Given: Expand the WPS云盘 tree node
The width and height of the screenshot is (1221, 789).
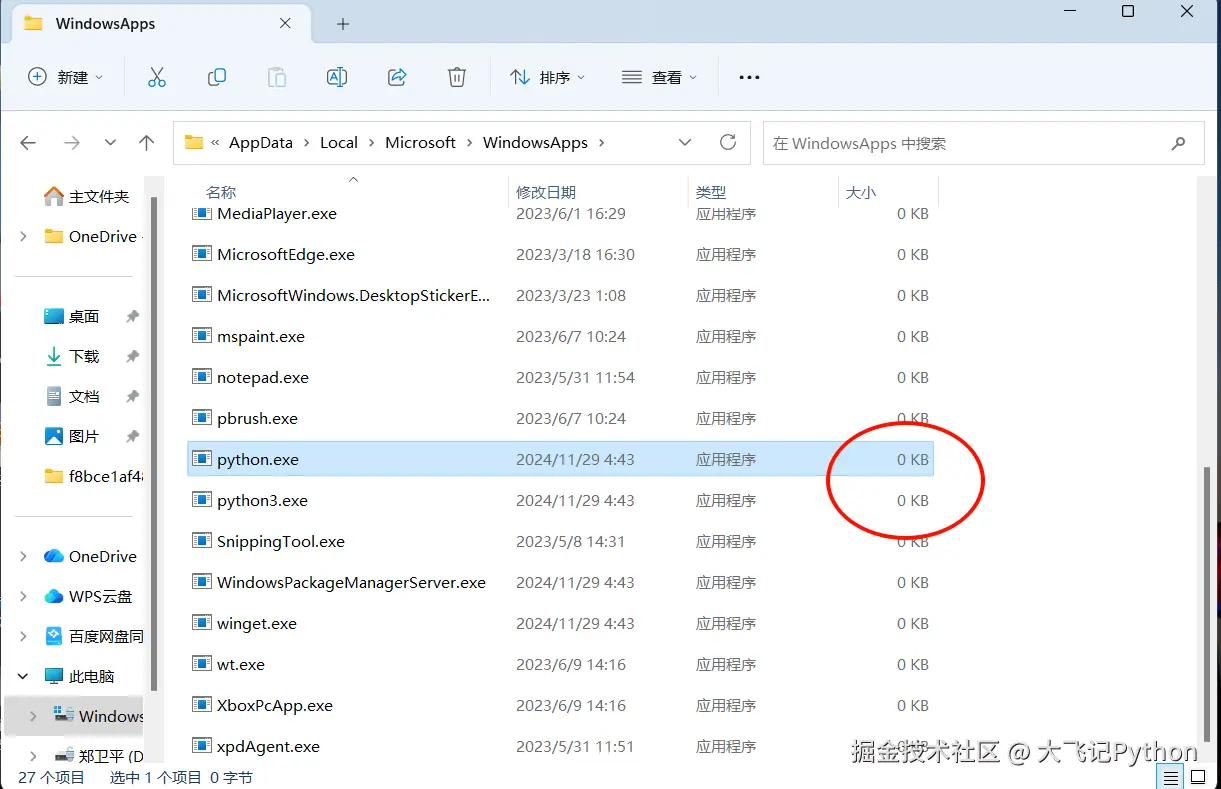Looking at the screenshot, I should (24, 596).
